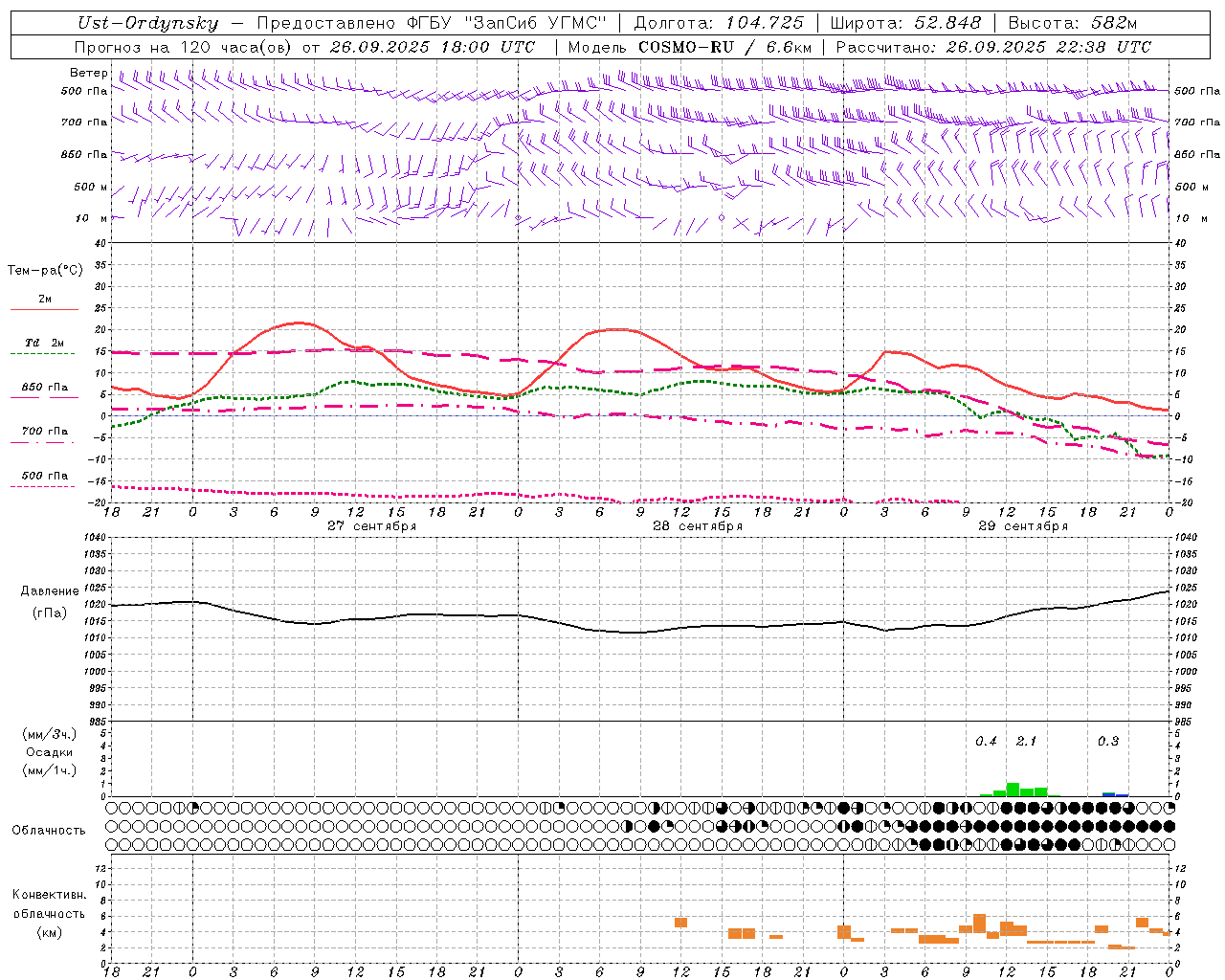
Task: Click the 0.3 precipitation amount value
Action: (1107, 742)
